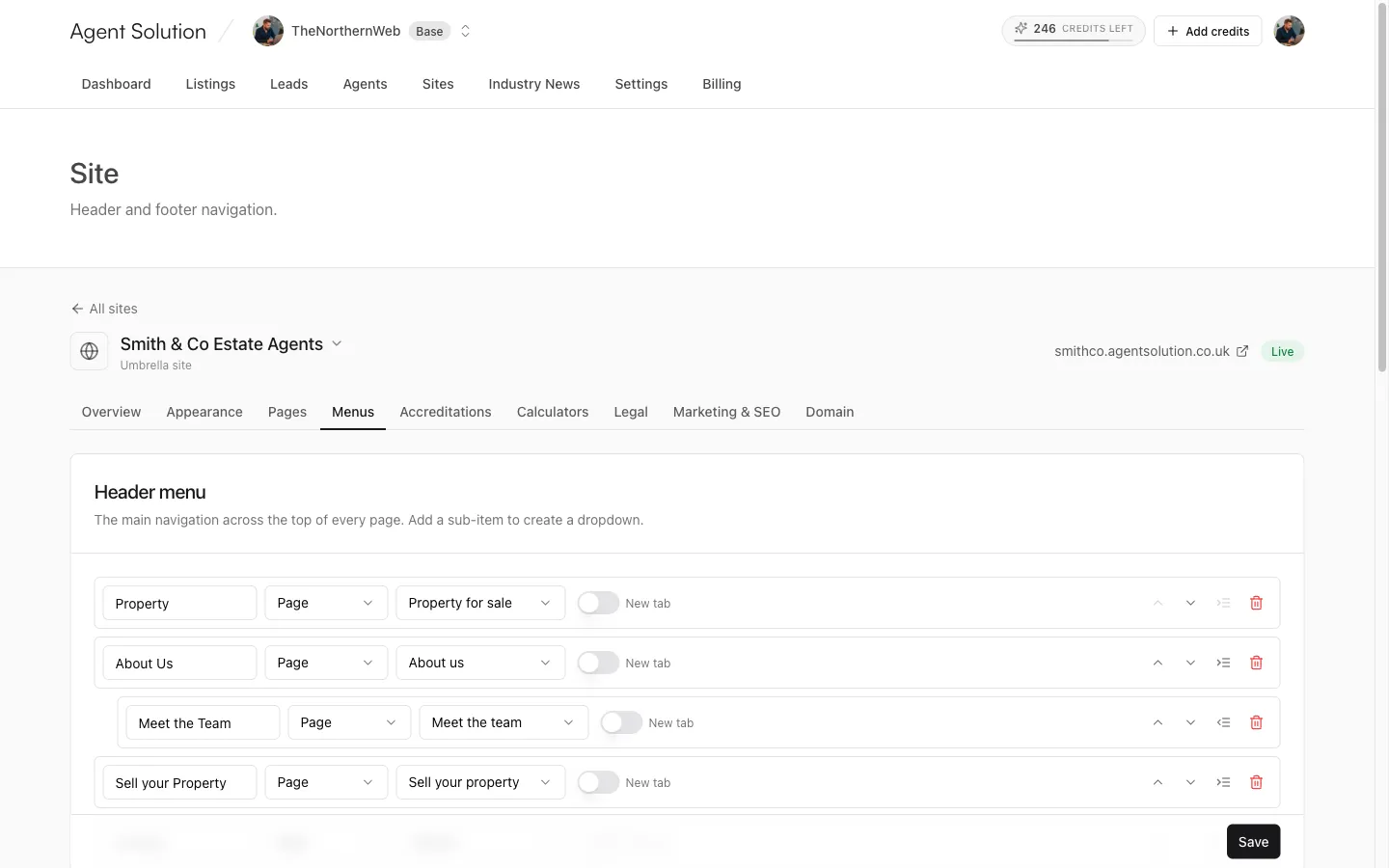The height and width of the screenshot is (868, 1389).
Task: Move the Property menu item down
Action: coord(1190,603)
